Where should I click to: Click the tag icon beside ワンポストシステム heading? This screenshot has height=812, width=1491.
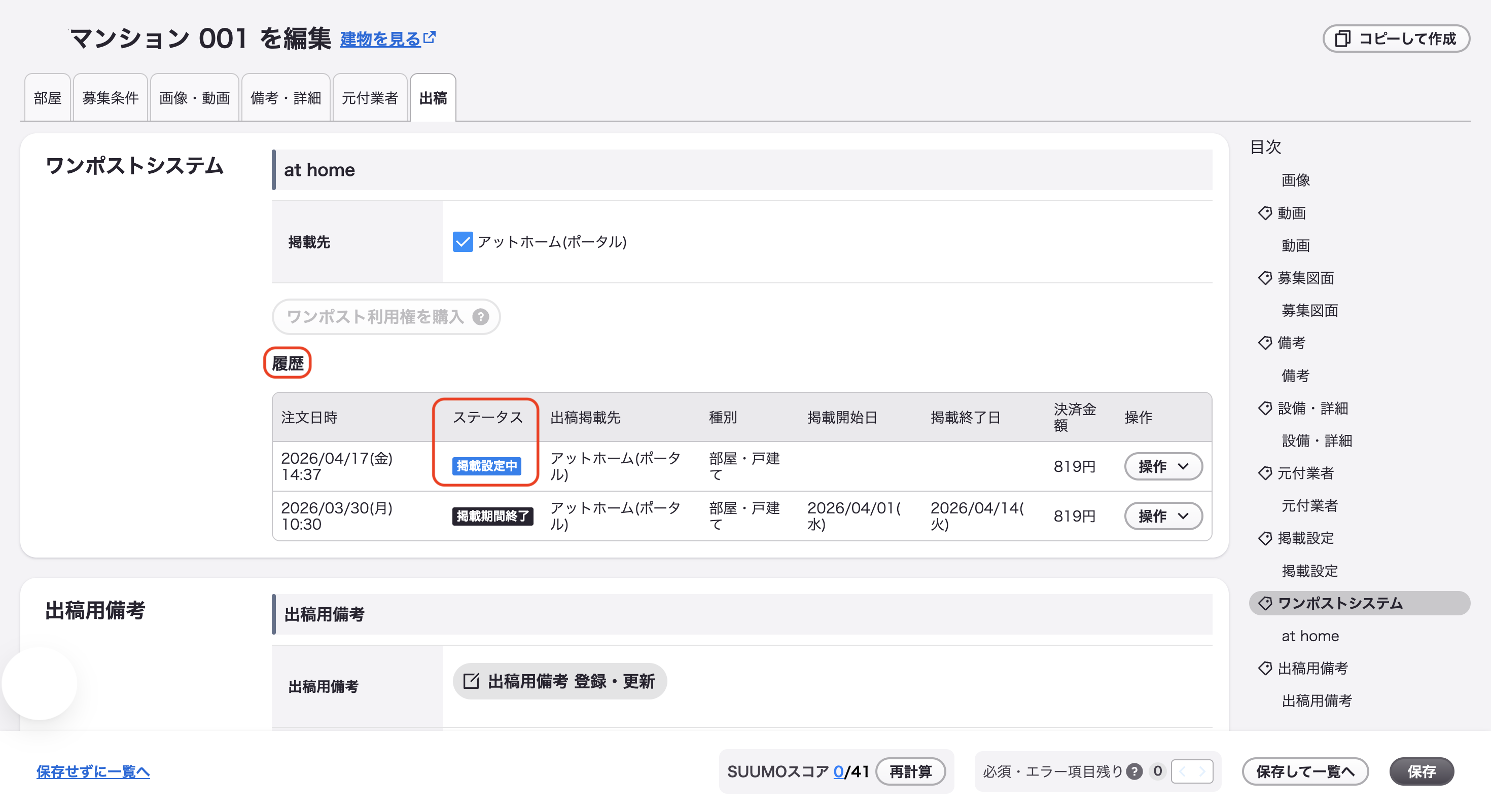[x=1265, y=603]
